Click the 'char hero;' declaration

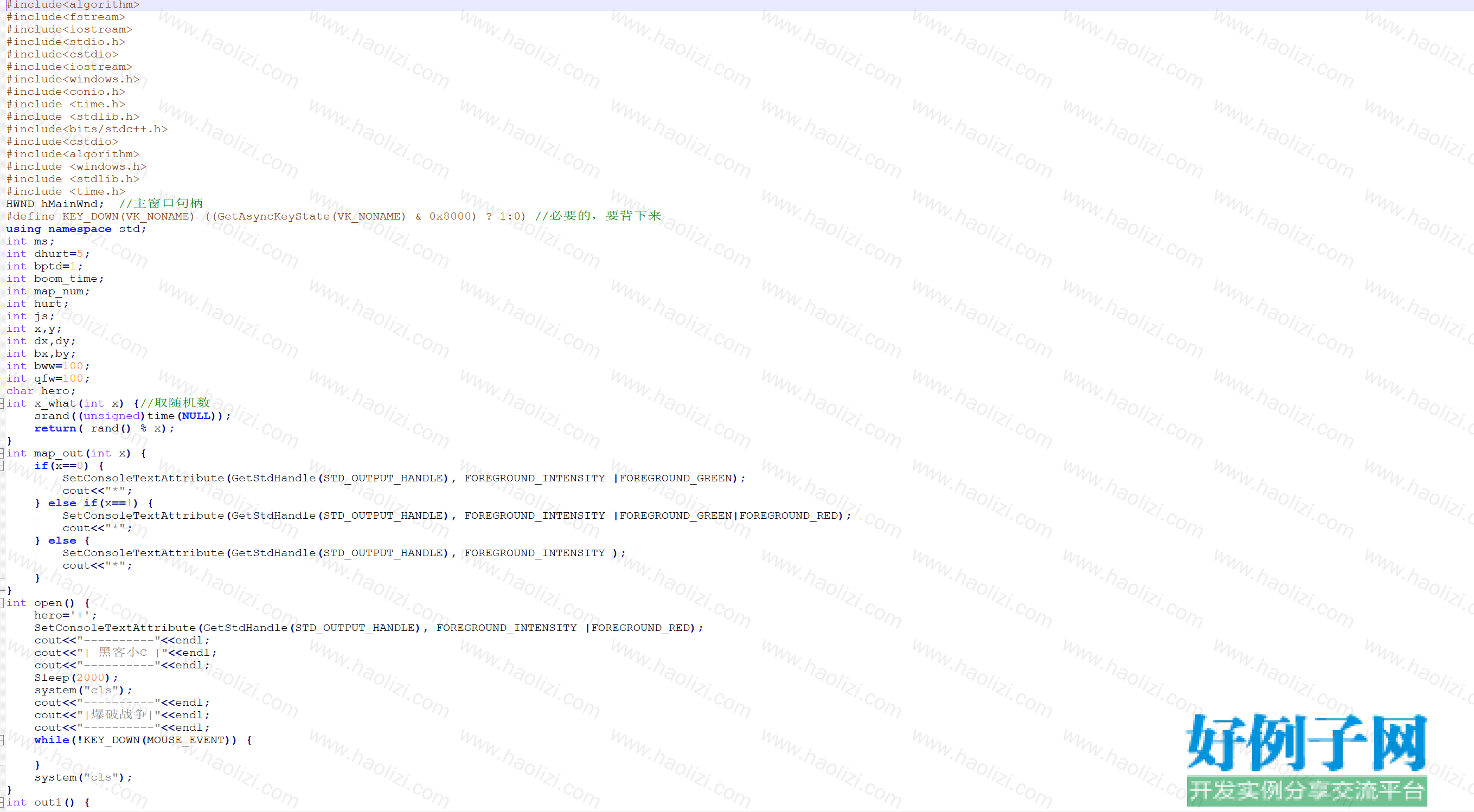[41, 391]
